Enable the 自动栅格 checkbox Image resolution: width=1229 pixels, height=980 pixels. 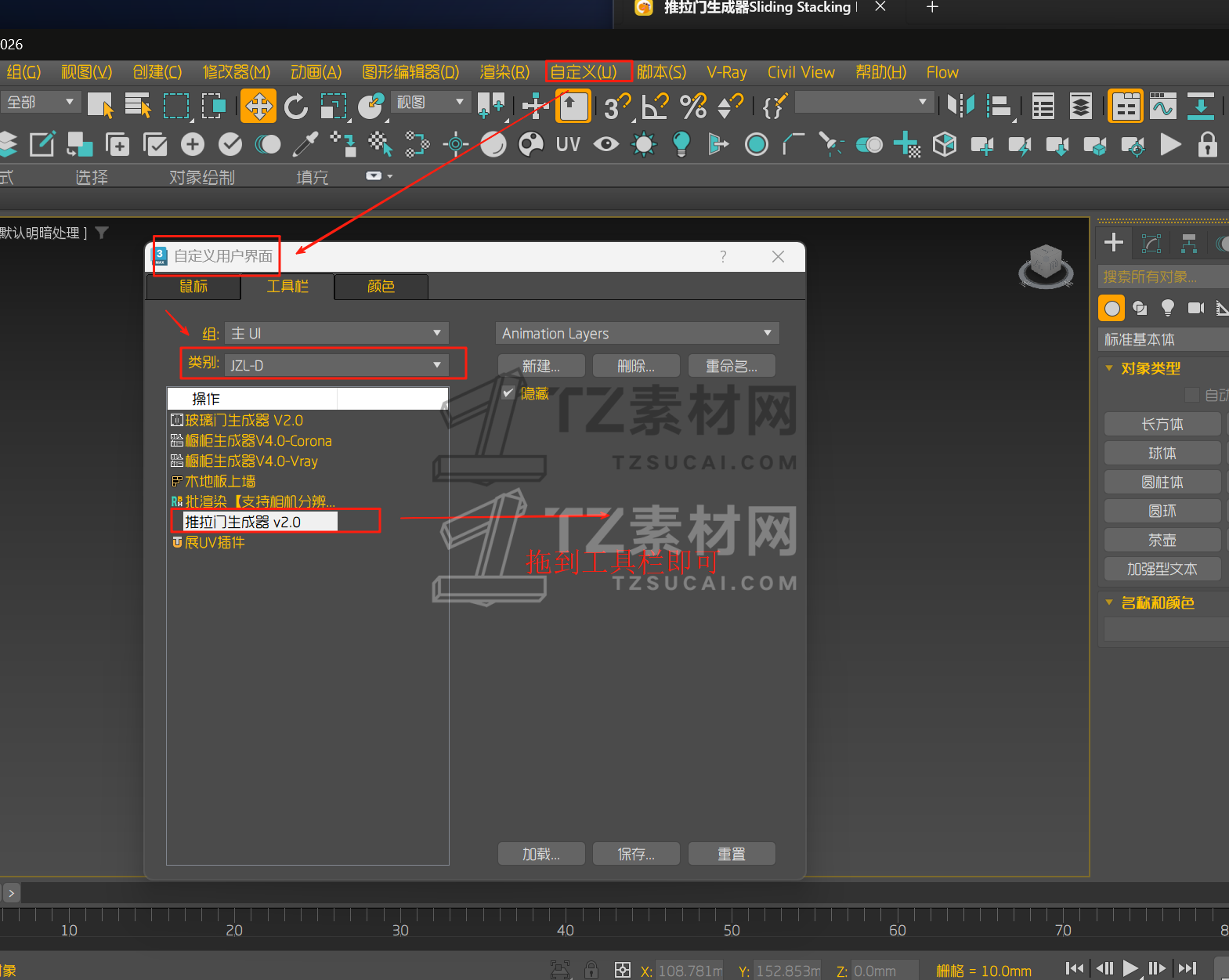click(x=1191, y=395)
